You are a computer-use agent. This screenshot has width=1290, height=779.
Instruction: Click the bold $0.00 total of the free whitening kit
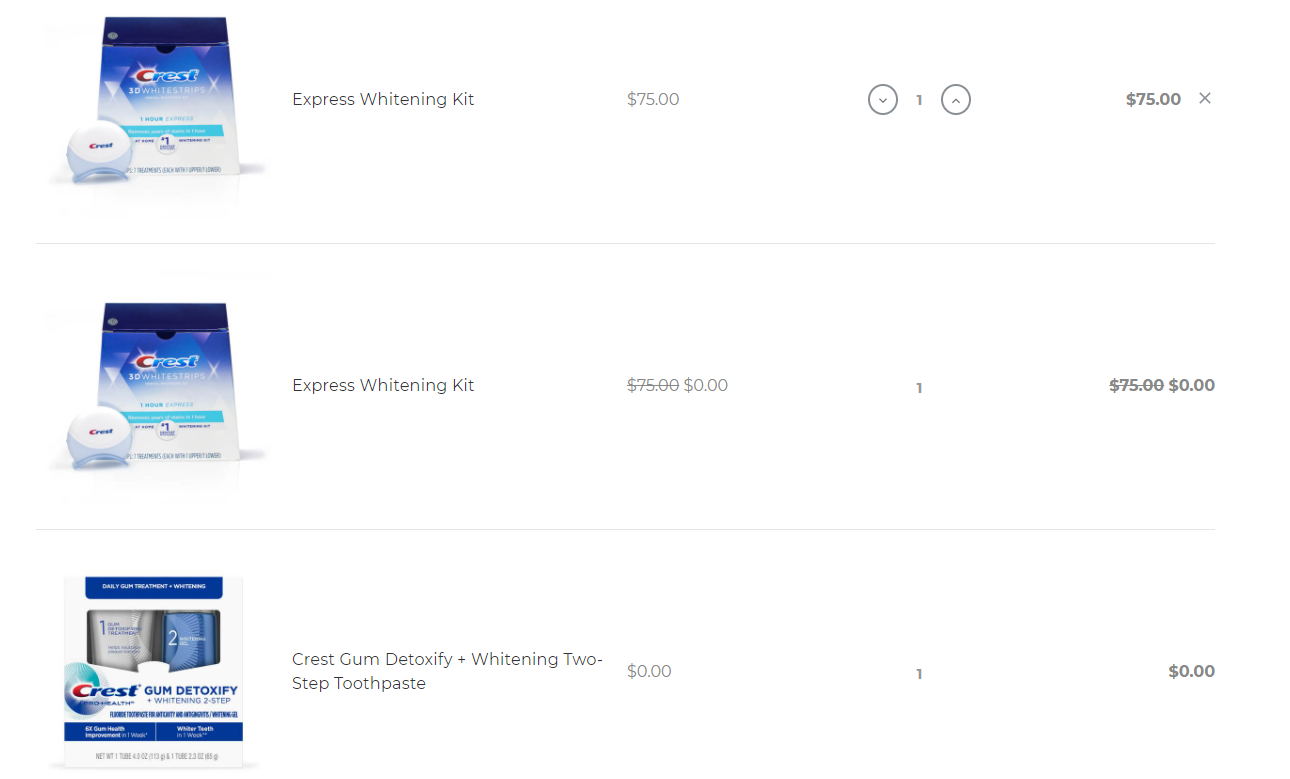(1192, 385)
